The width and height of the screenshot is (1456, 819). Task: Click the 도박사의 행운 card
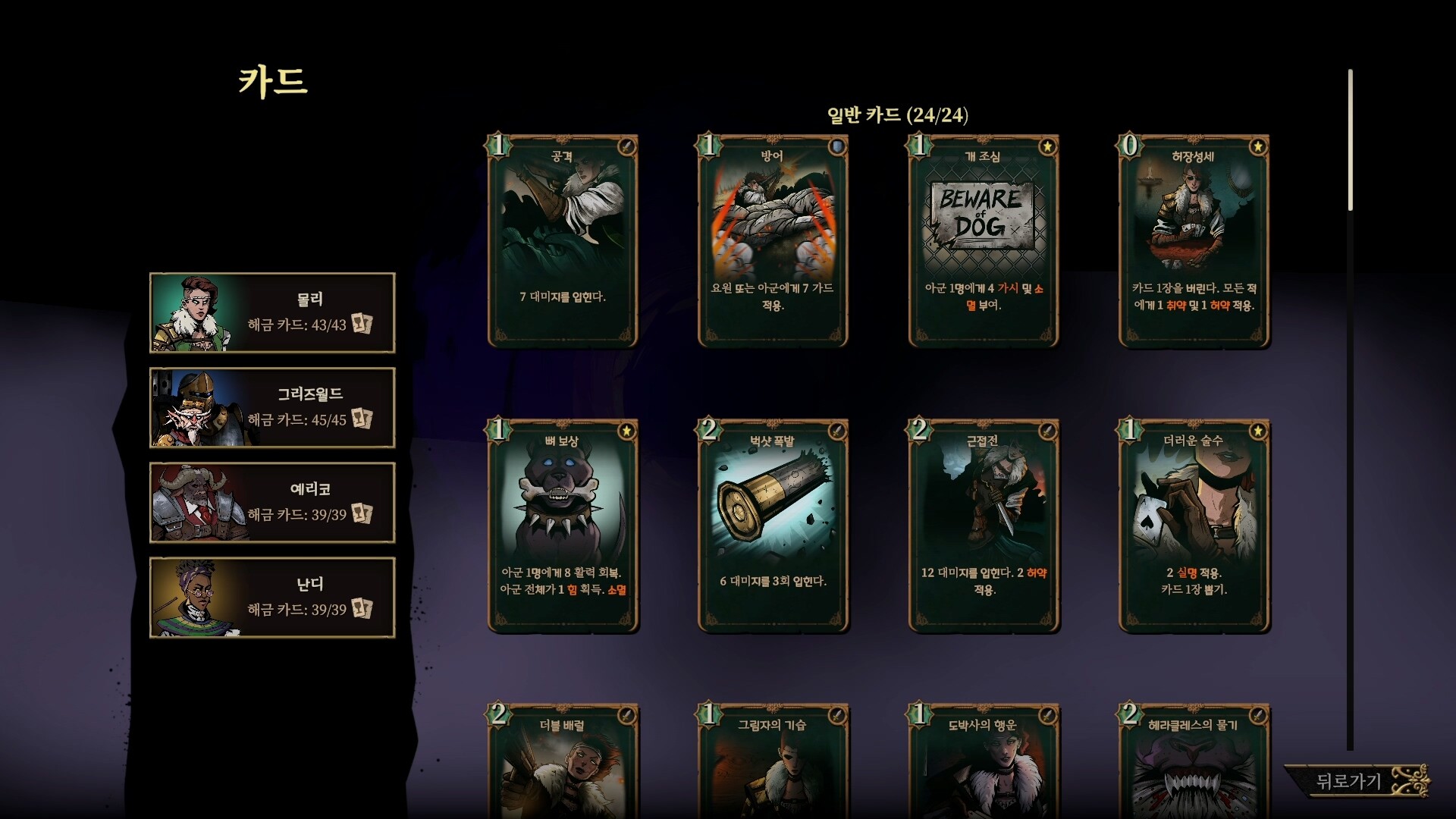point(984,761)
